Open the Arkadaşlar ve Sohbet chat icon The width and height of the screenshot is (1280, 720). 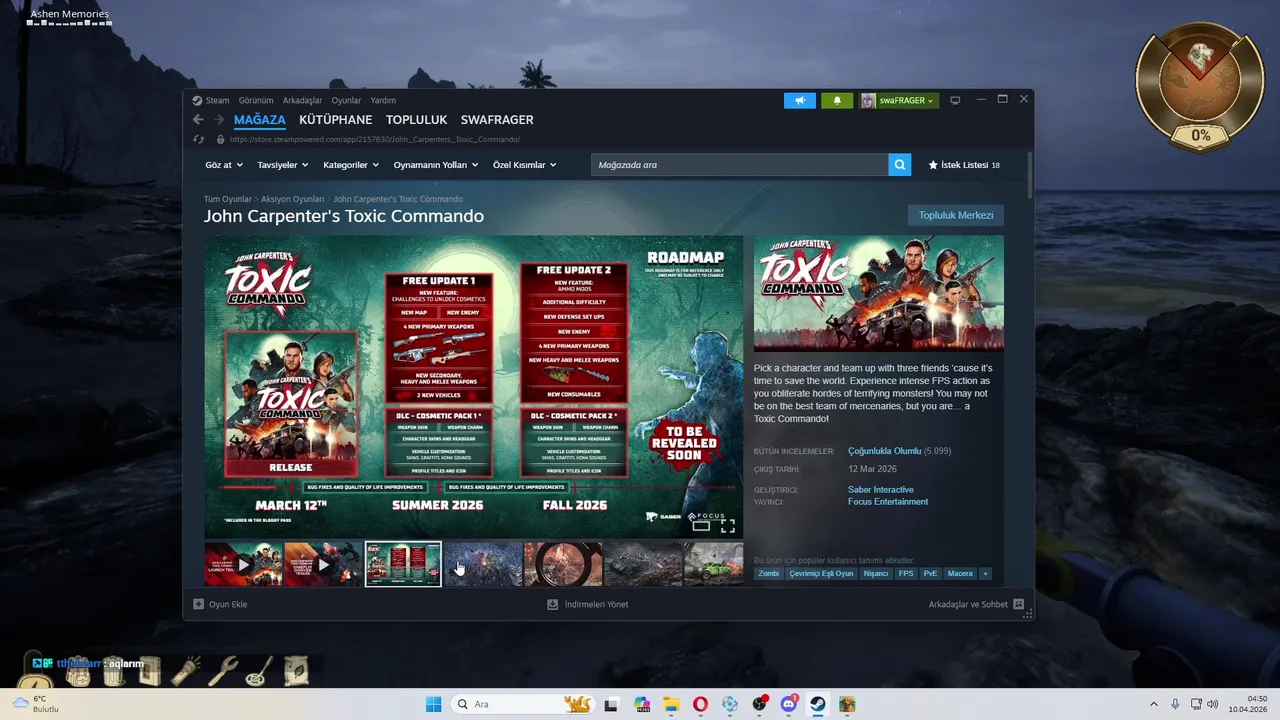click(1018, 604)
